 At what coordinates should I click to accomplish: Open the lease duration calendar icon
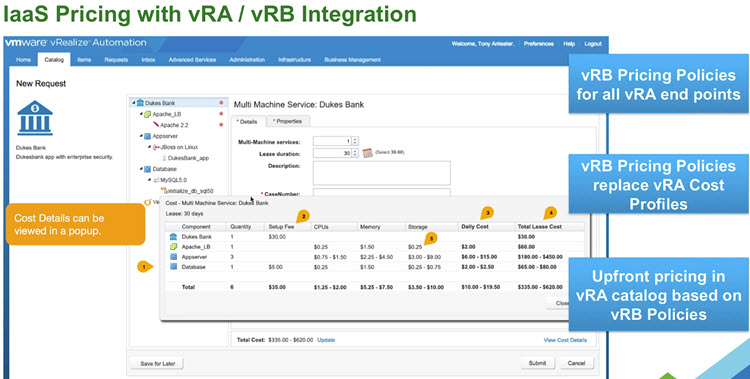coord(367,153)
